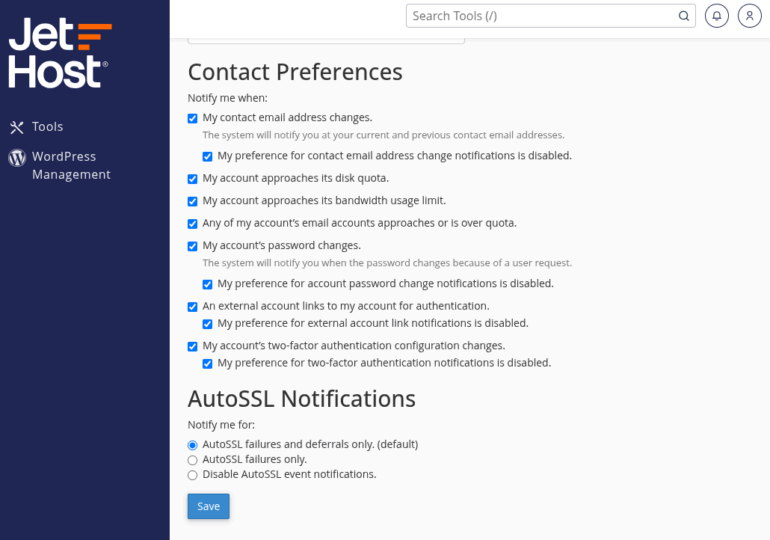Click the search magnifier icon
Screen dimensions: 770x540
(x=684, y=16)
